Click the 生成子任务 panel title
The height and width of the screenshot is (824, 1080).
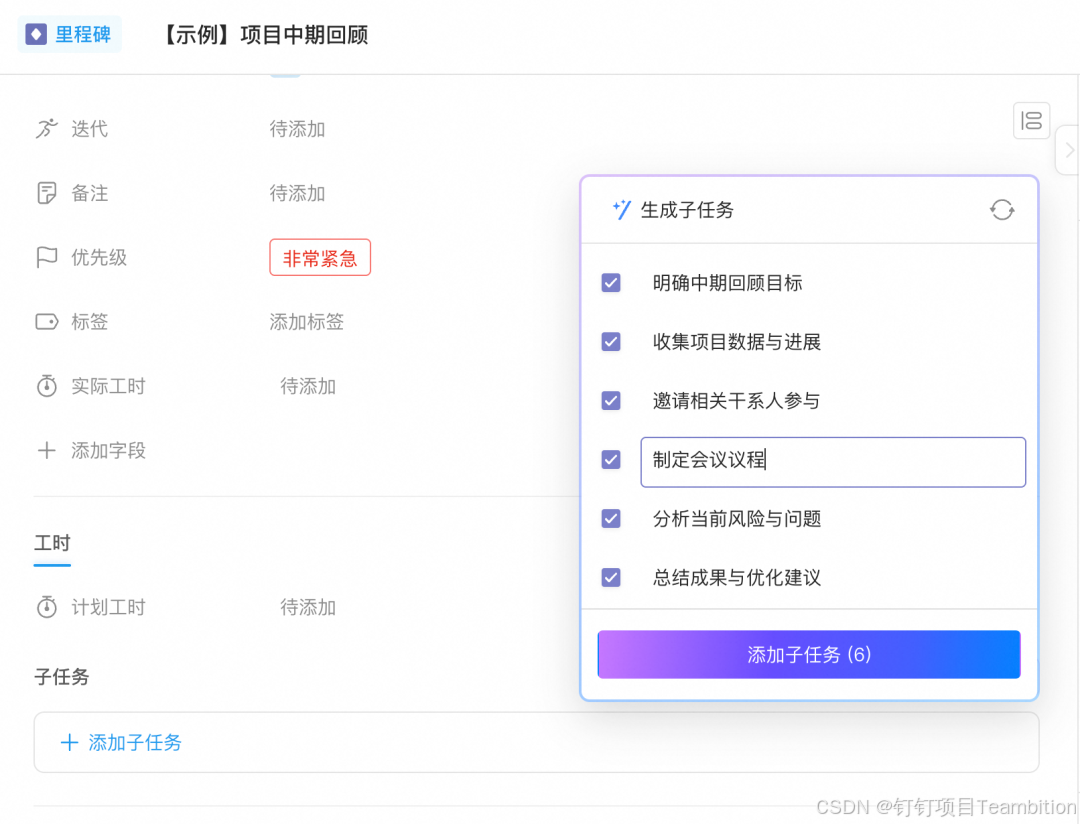(687, 209)
